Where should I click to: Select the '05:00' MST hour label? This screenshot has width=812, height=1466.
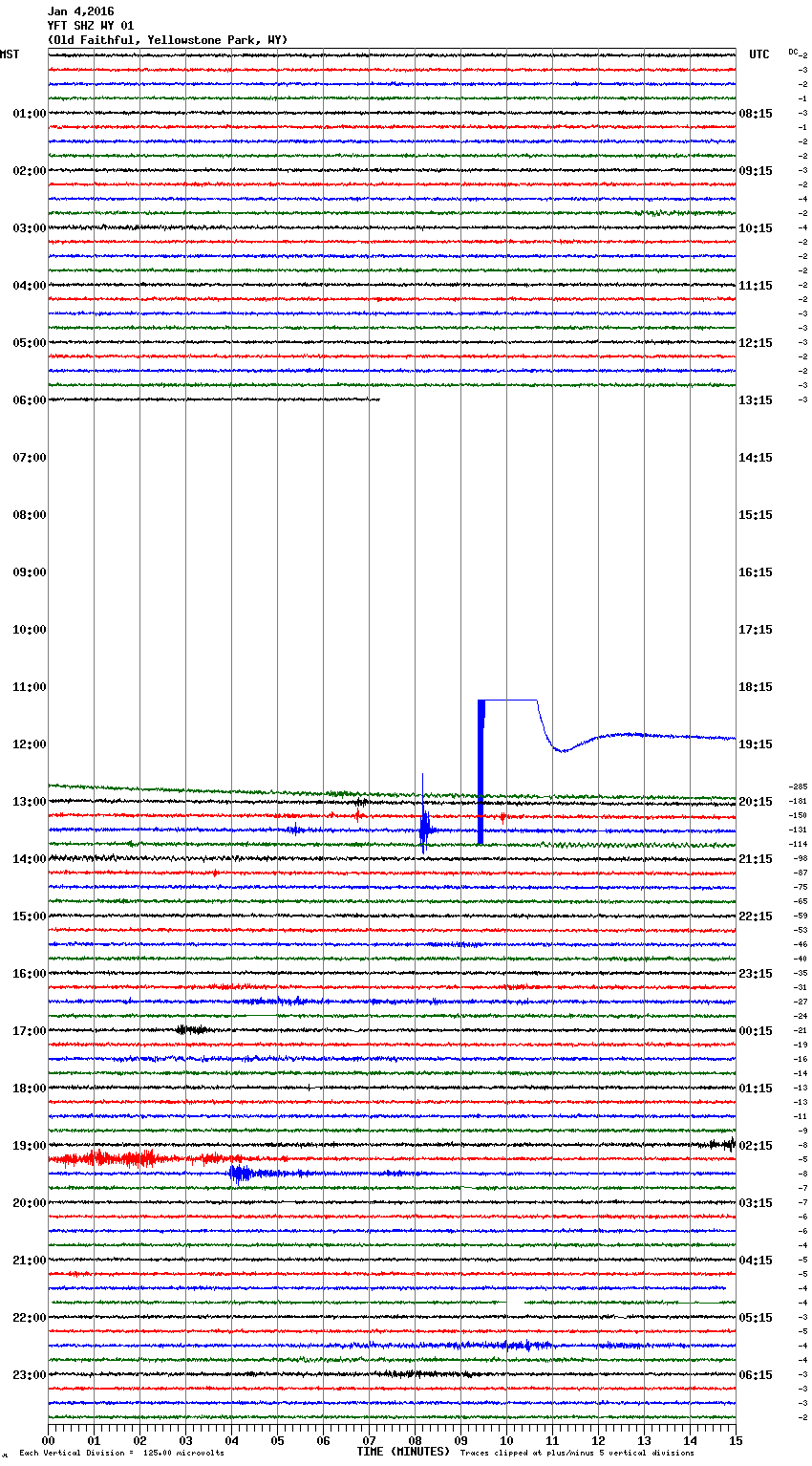point(30,343)
